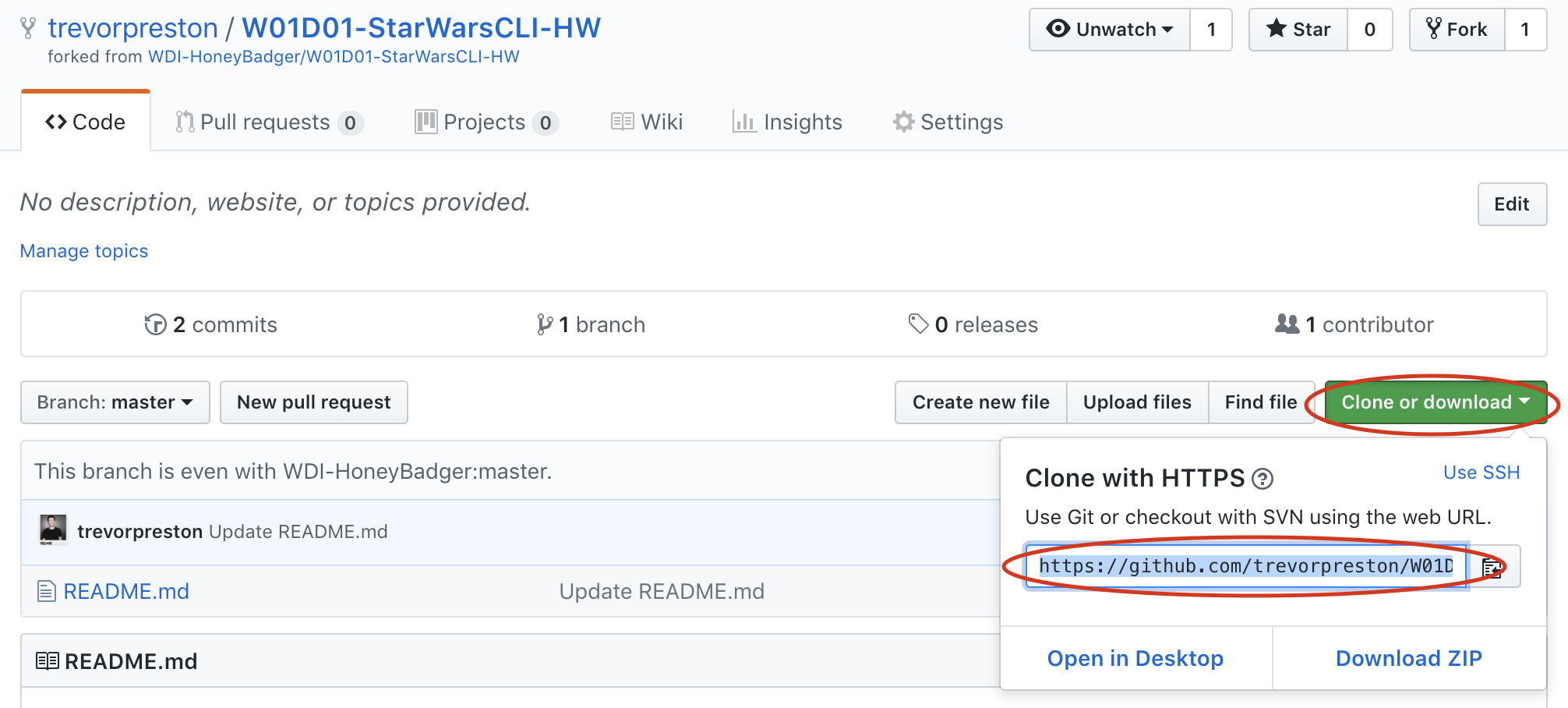Click the Fork button

[x=1457, y=30]
